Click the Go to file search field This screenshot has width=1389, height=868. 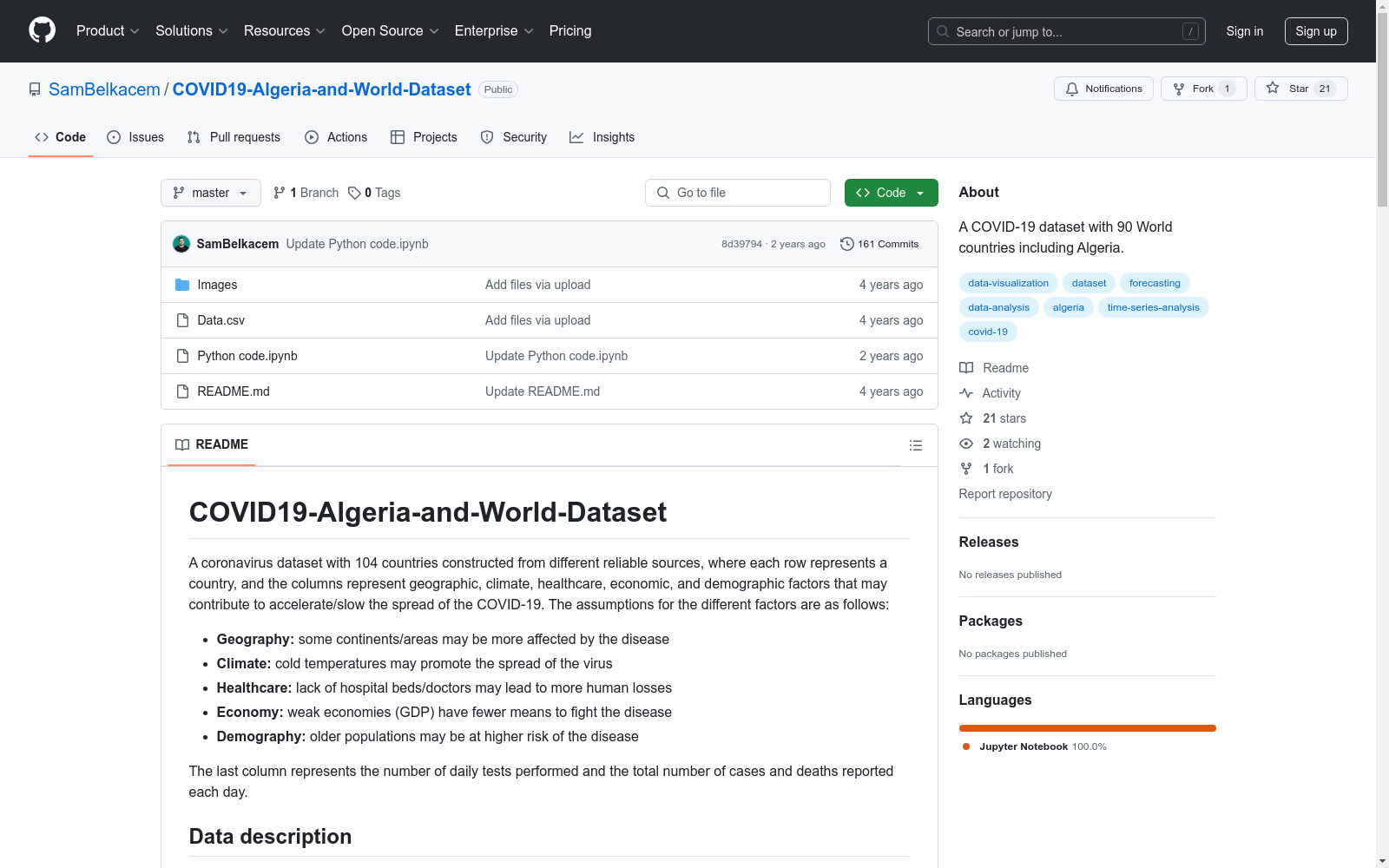coord(738,193)
